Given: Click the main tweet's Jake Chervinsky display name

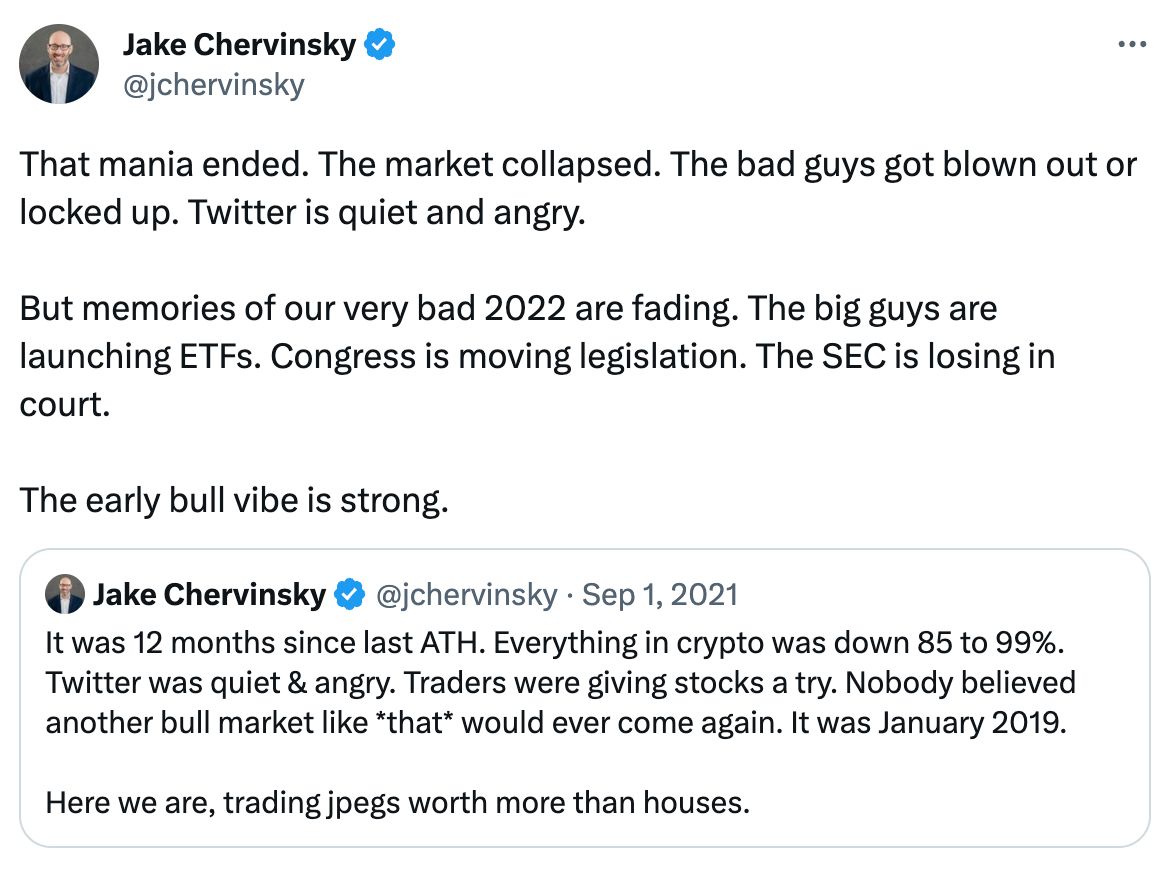Looking at the screenshot, I should (x=239, y=45).
